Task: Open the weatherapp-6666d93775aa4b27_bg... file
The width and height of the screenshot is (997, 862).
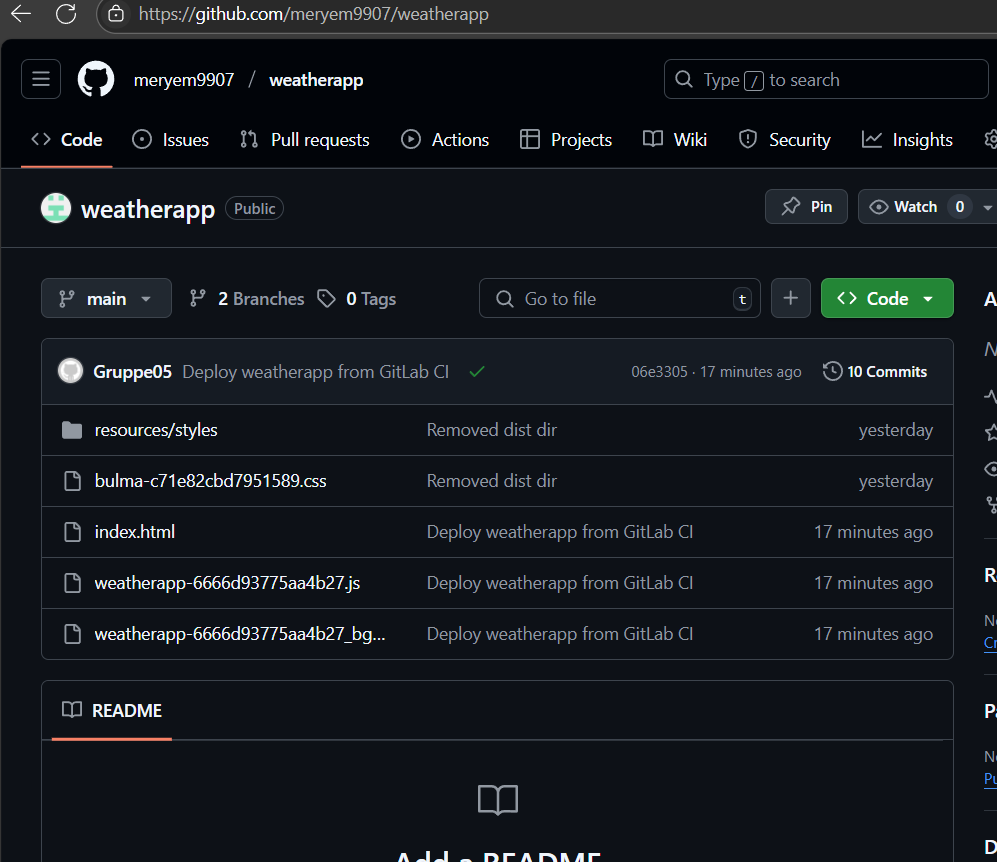Action: (240, 634)
